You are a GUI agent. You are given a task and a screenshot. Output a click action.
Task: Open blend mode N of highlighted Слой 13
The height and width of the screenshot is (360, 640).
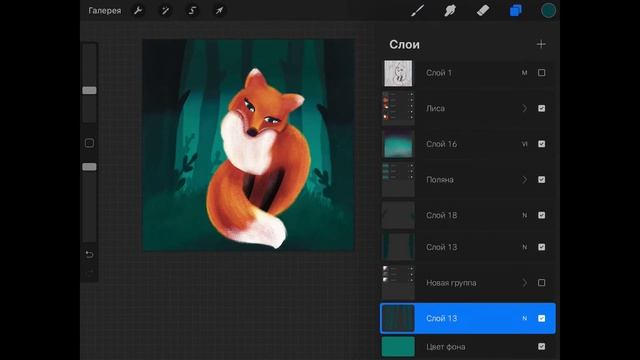(524, 318)
